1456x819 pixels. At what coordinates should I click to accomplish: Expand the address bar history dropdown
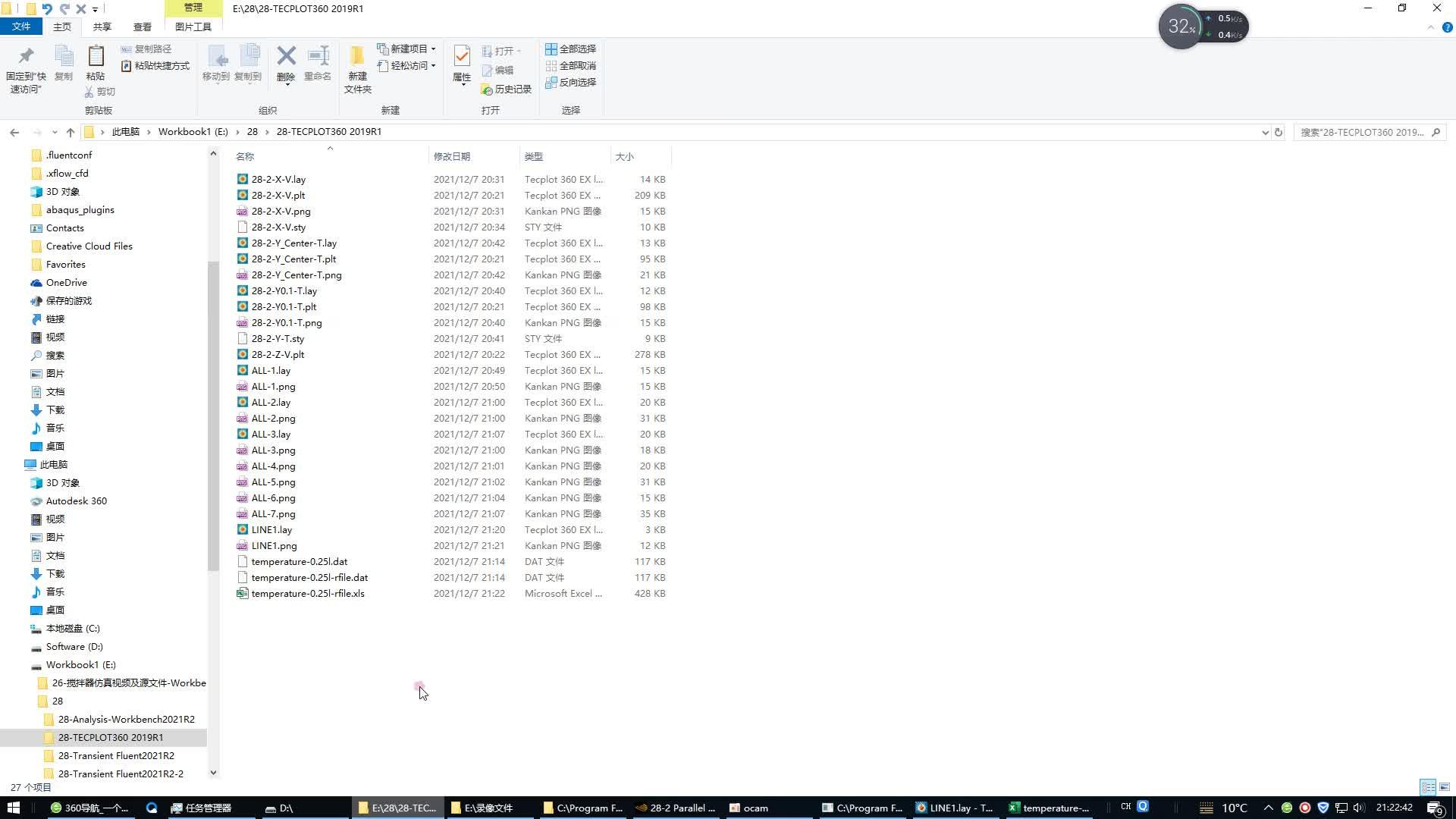pos(1265,133)
